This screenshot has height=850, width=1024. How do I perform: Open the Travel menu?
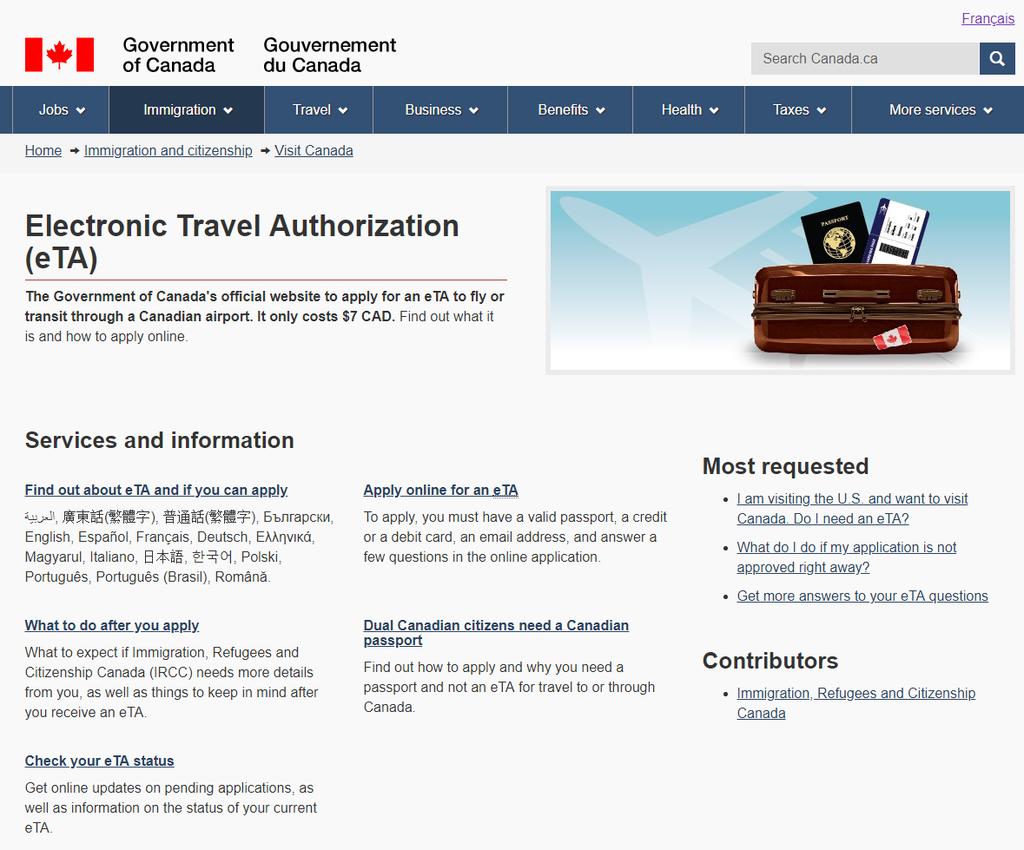[319, 110]
